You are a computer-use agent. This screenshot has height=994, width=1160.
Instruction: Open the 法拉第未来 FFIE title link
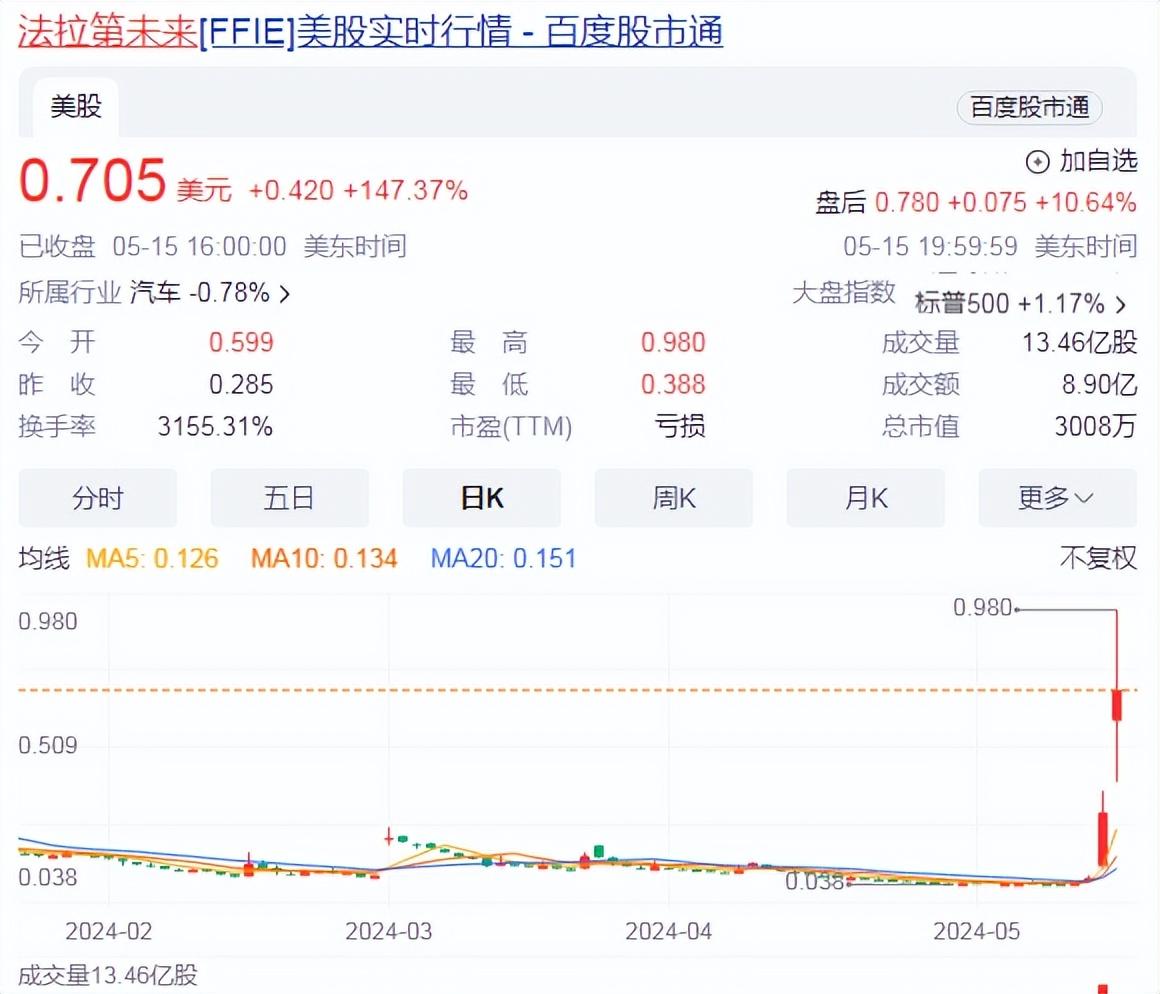point(370,31)
